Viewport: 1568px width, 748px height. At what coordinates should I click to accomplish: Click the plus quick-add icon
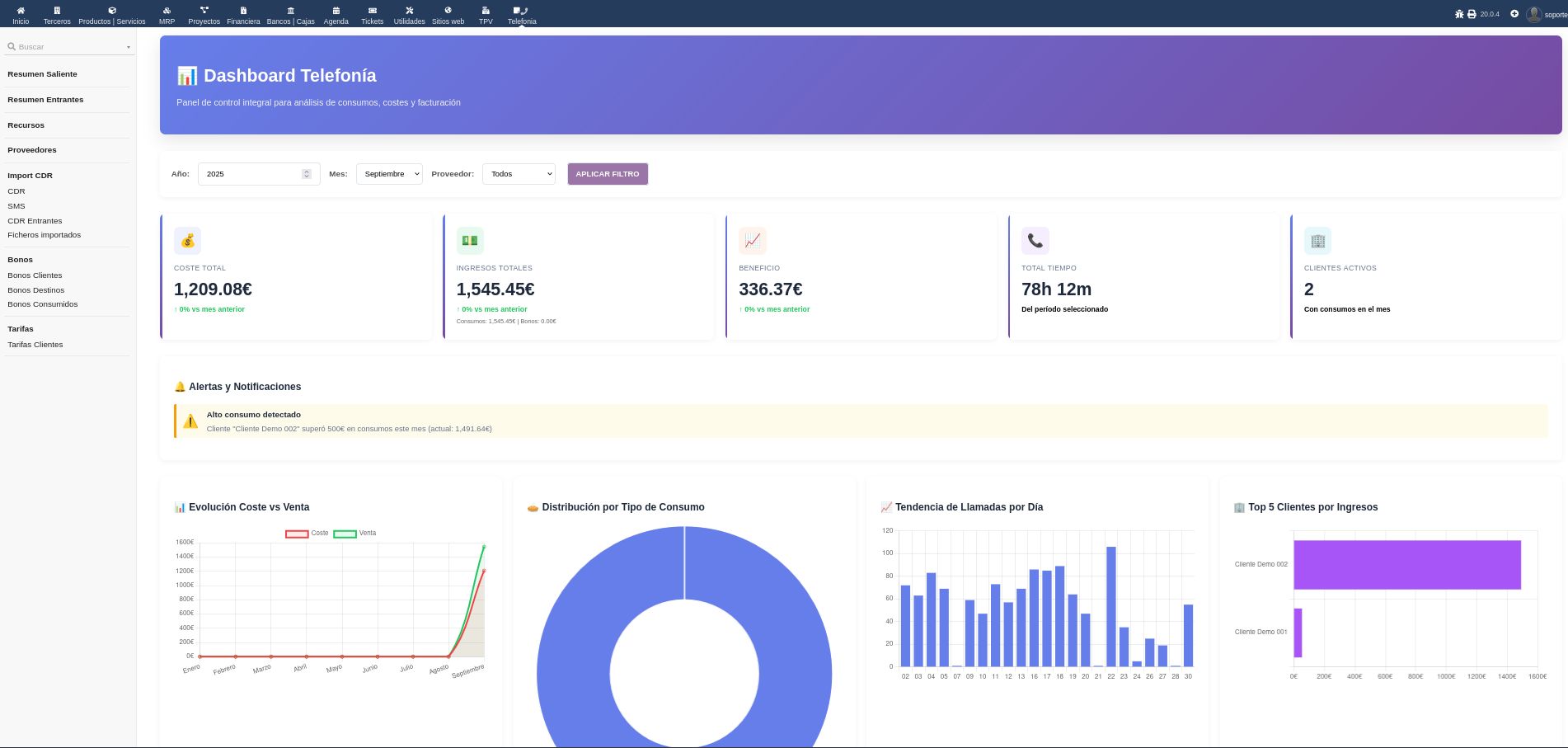coord(1514,14)
